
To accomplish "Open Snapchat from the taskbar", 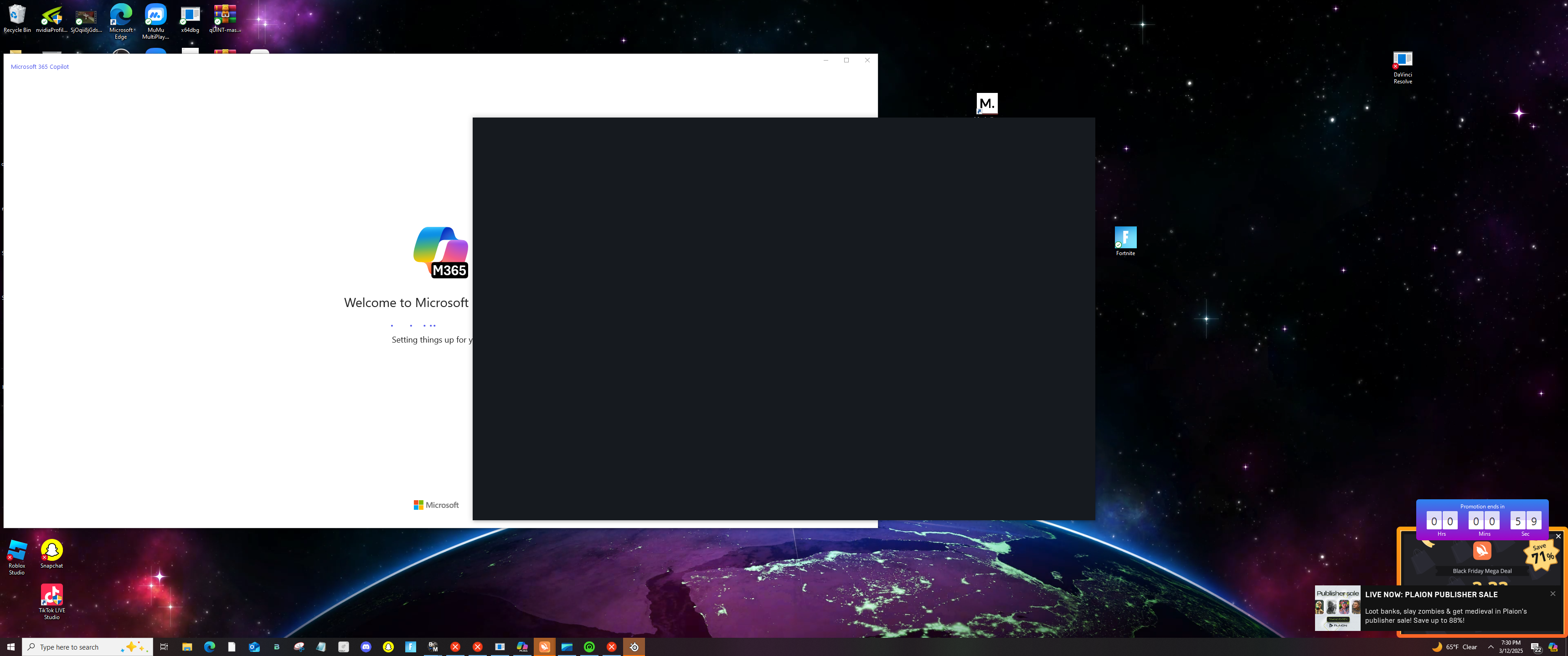I will pyautogui.click(x=388, y=647).
